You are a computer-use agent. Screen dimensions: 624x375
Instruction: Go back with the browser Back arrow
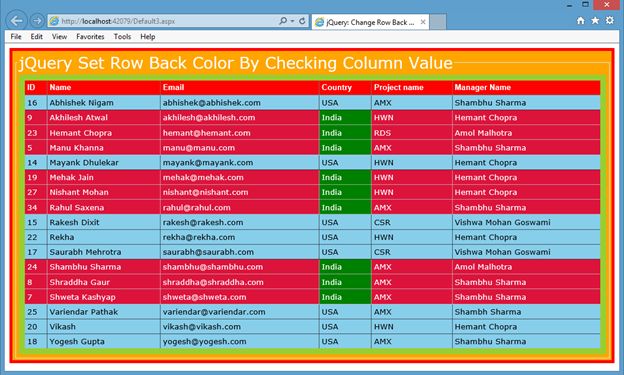[x=16, y=21]
